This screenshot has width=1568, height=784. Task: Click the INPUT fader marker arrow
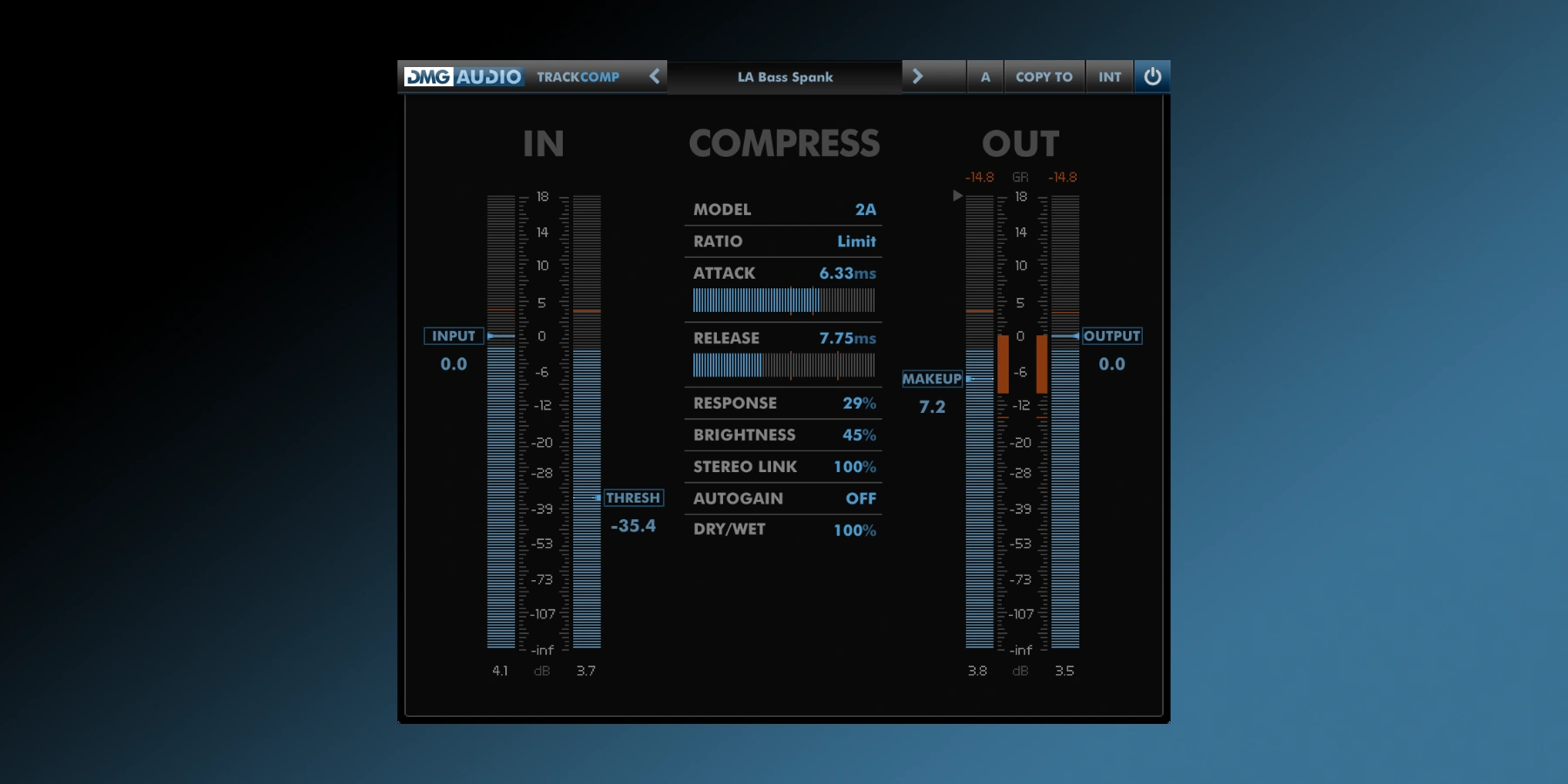[x=493, y=335]
